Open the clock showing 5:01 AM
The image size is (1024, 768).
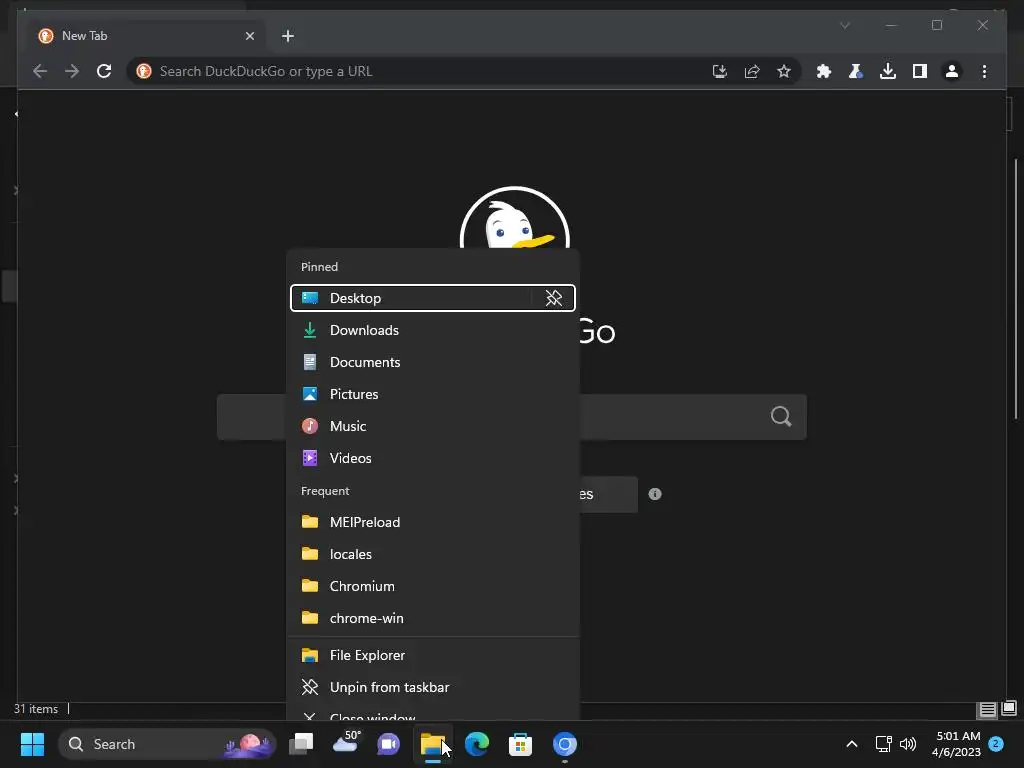[956, 744]
